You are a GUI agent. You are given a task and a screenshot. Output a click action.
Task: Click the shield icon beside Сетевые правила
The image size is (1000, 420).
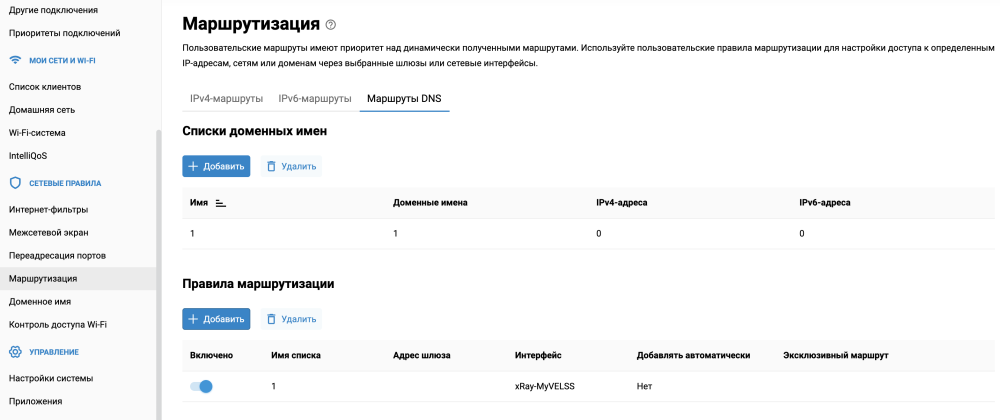(15, 183)
